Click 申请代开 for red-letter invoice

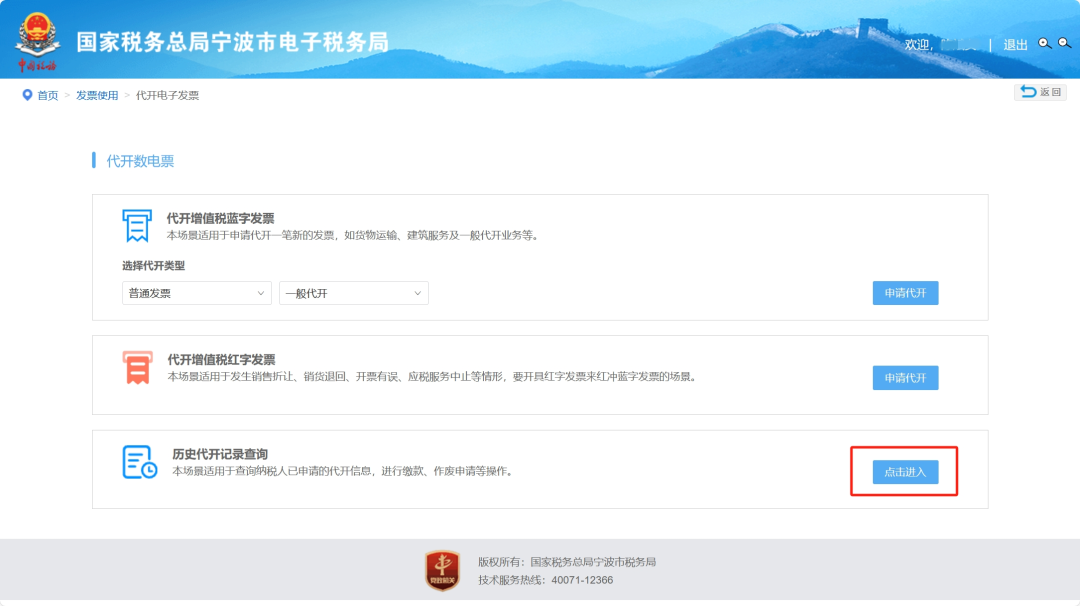pyautogui.click(x=905, y=377)
